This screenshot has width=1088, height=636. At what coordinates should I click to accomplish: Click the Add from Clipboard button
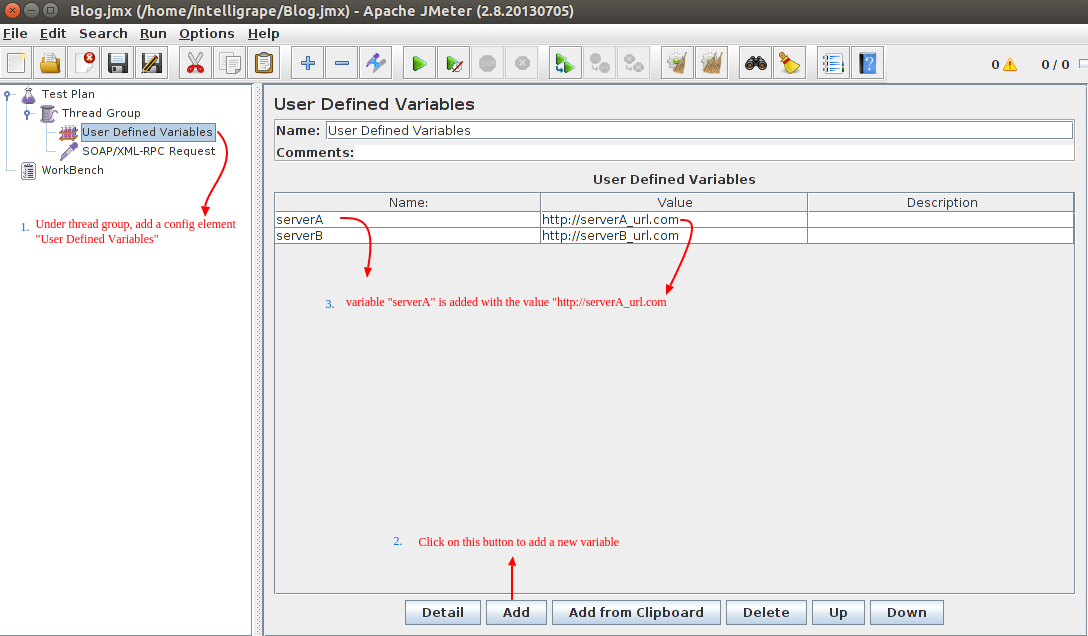[x=636, y=612]
